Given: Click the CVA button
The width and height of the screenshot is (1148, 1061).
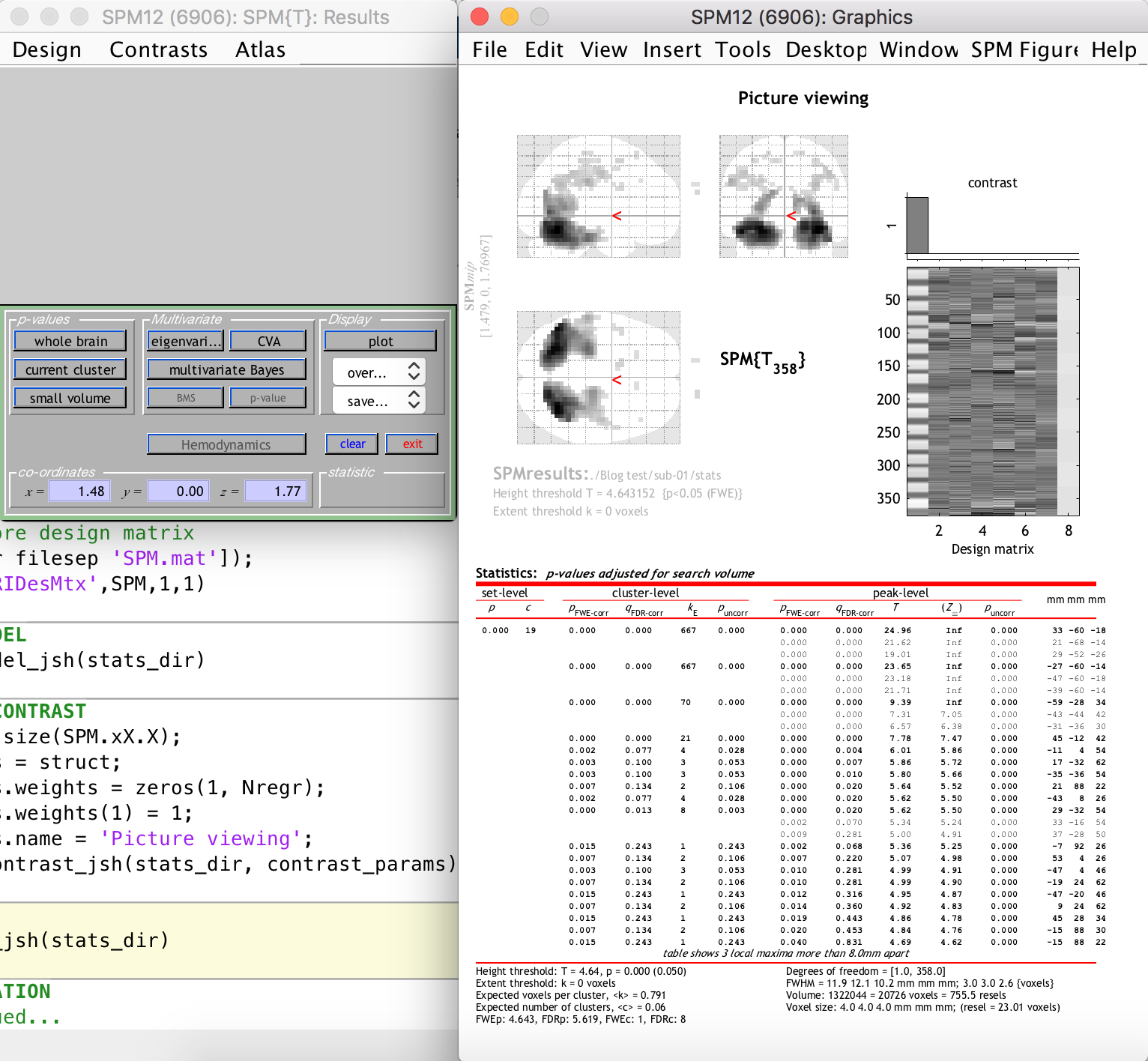Looking at the screenshot, I should pos(268,341).
